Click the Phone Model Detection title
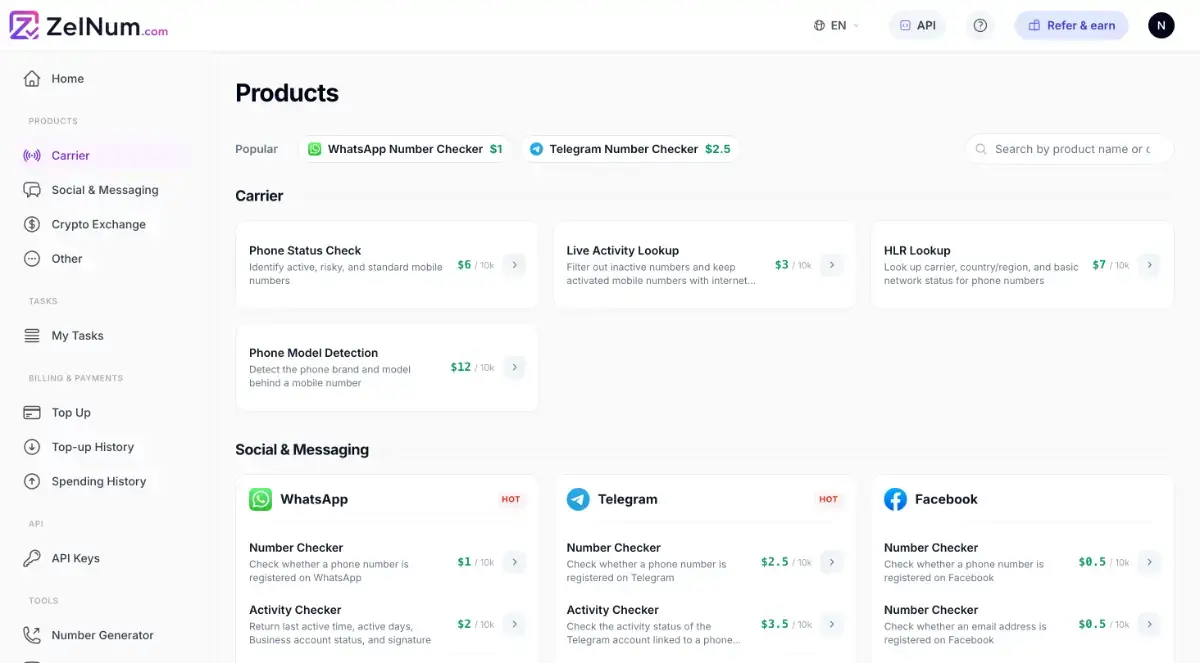The width and height of the screenshot is (1200, 663). [313, 353]
